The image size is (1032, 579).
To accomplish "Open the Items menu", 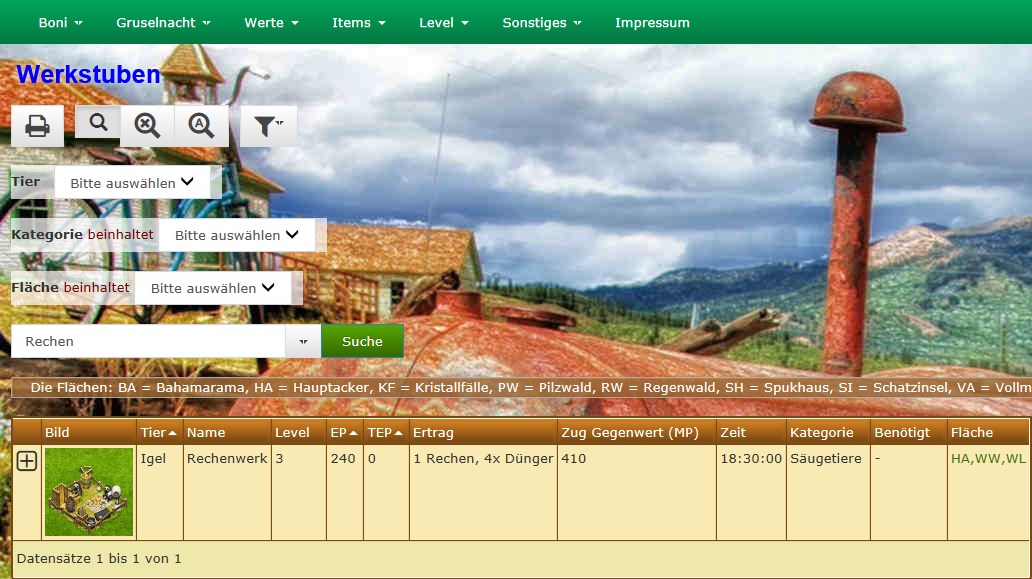I will [x=359, y=22].
